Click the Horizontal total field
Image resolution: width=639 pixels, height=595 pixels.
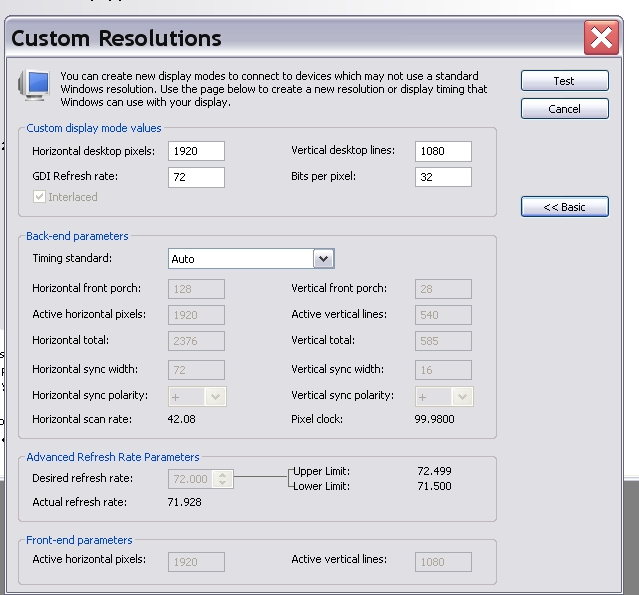click(196, 341)
